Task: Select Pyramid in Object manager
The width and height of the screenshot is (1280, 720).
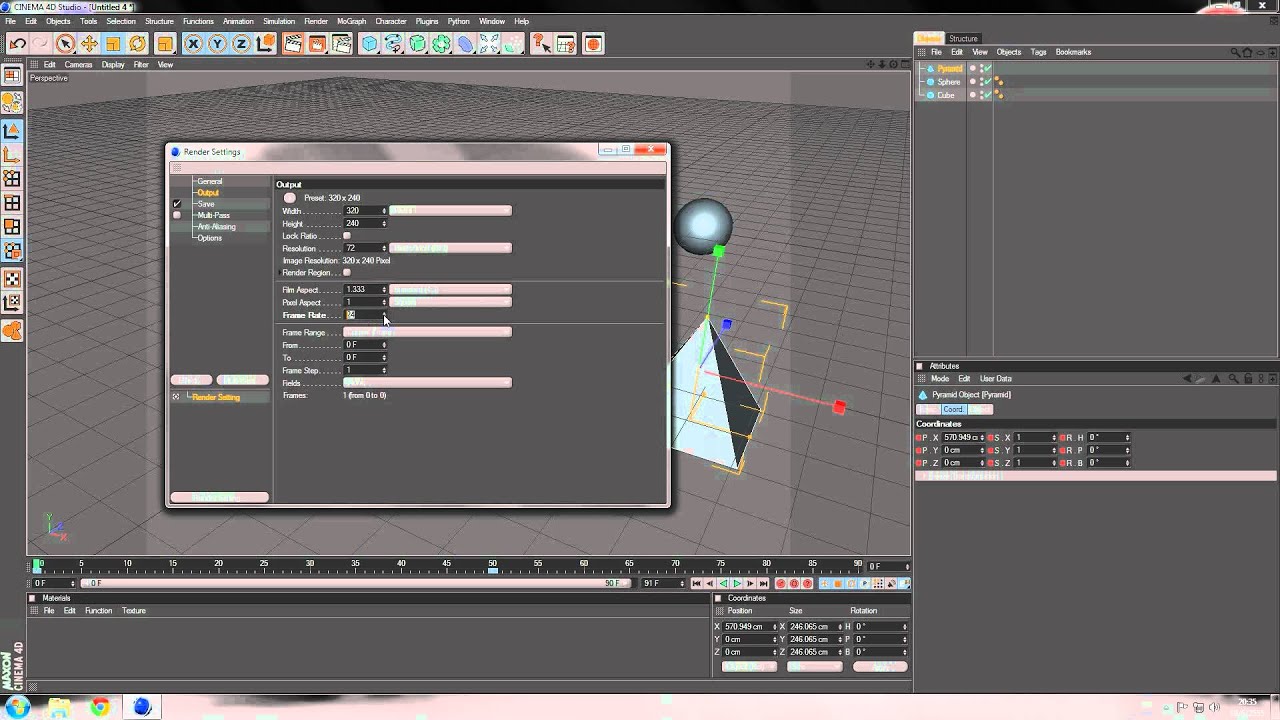Action: pyautogui.click(x=949, y=69)
